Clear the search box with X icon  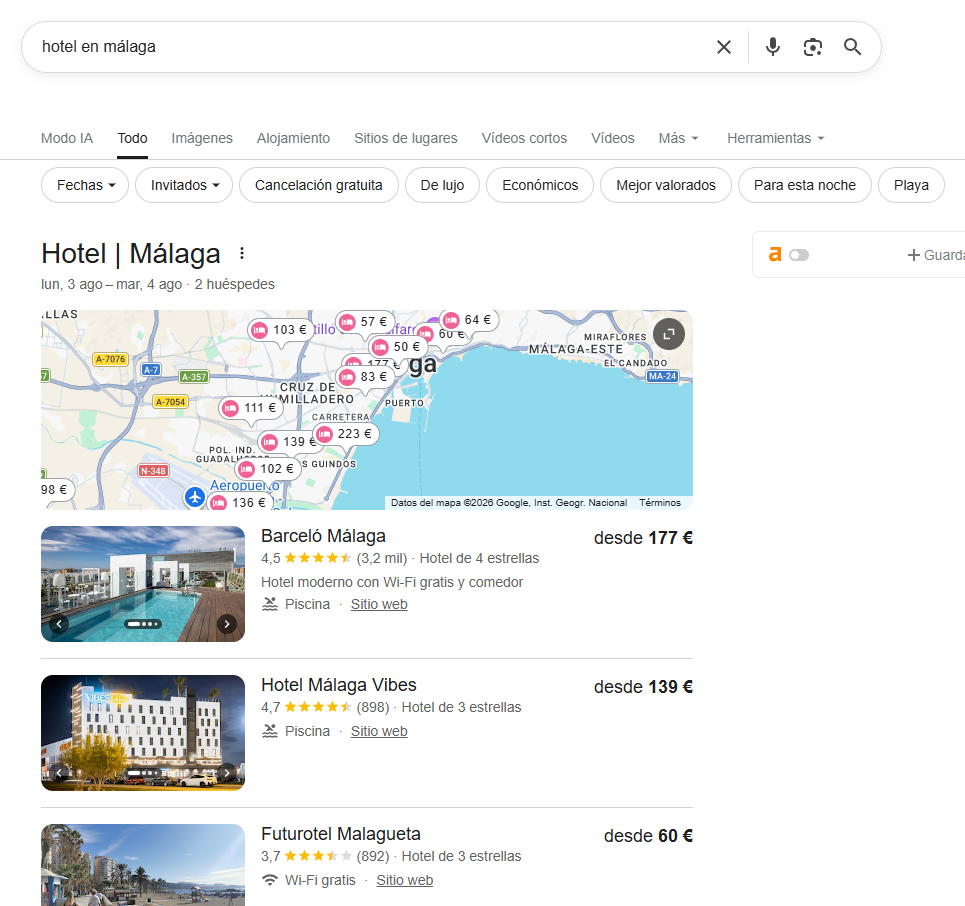(x=724, y=47)
